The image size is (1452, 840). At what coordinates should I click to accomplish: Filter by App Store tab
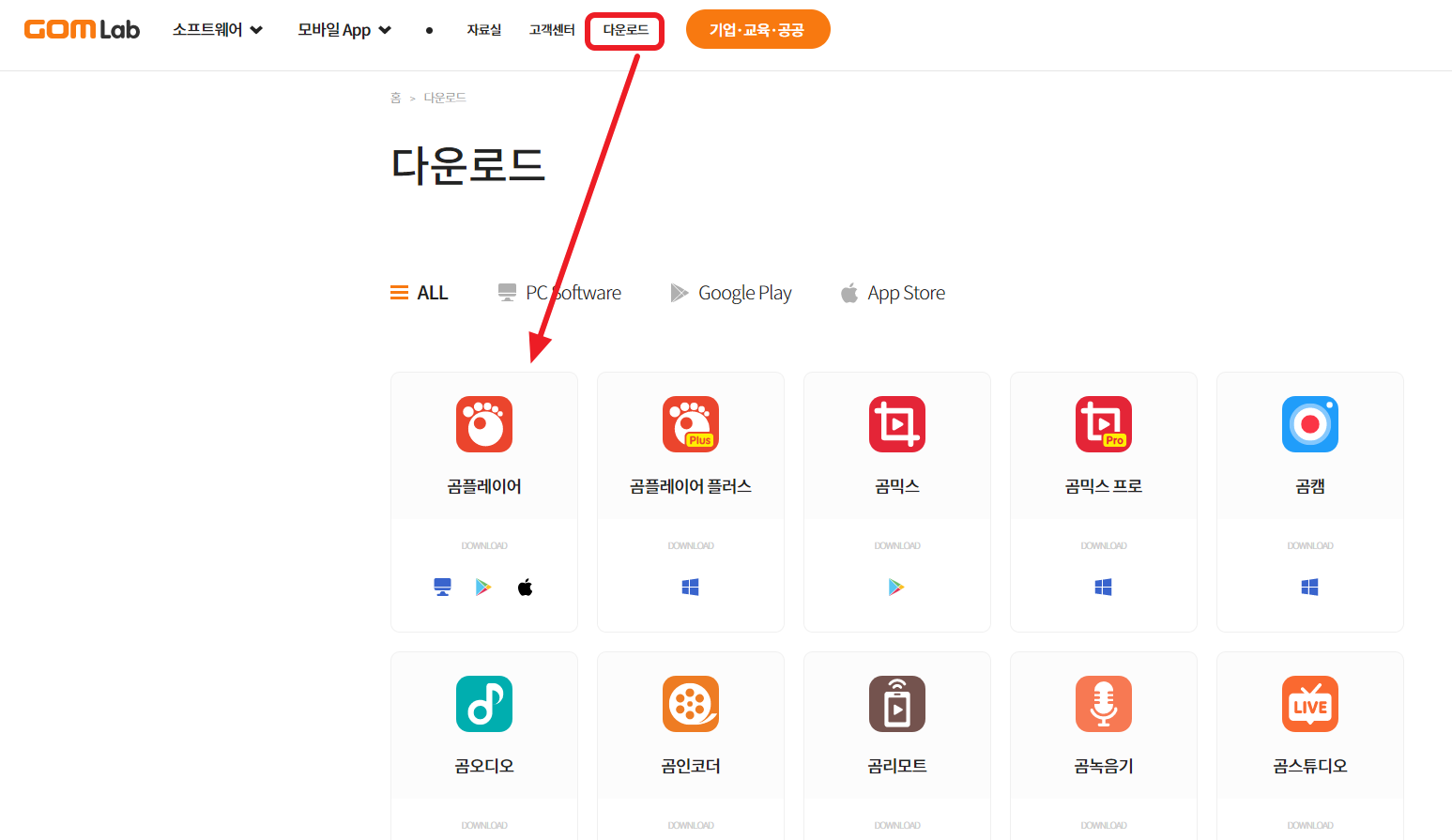[893, 293]
